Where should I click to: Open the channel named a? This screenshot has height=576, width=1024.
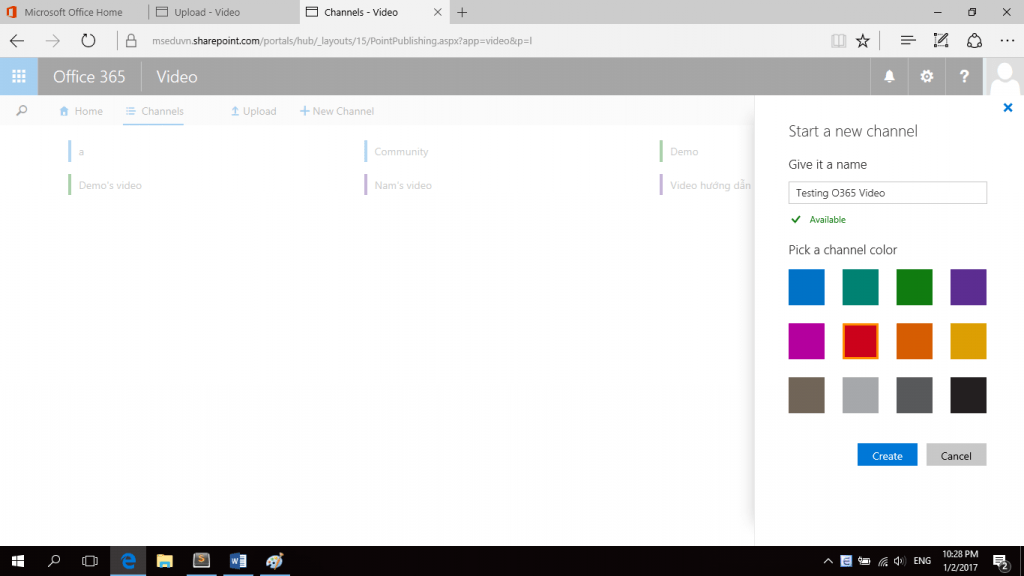[81, 152]
